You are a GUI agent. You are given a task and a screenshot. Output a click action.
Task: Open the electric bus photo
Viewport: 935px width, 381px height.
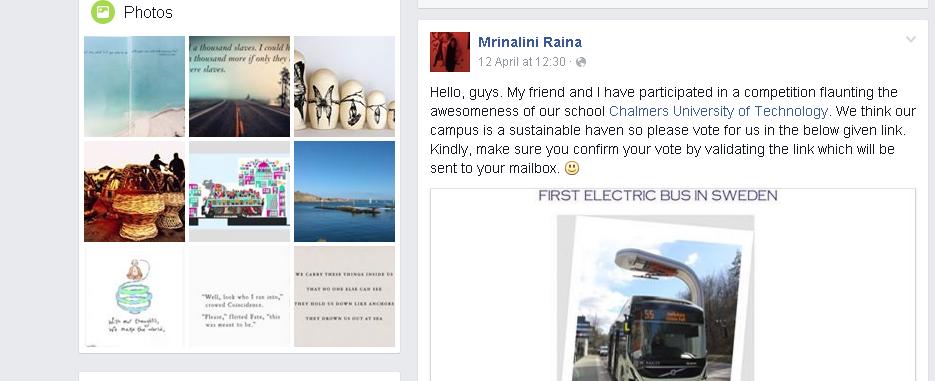pos(655,298)
